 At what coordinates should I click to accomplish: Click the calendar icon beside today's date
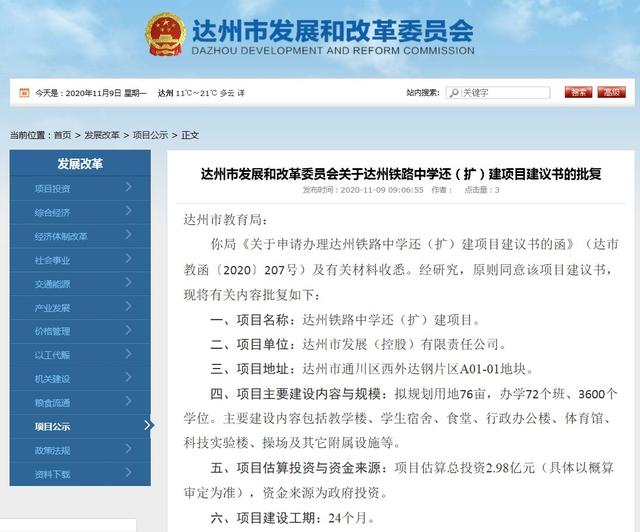pos(24,93)
